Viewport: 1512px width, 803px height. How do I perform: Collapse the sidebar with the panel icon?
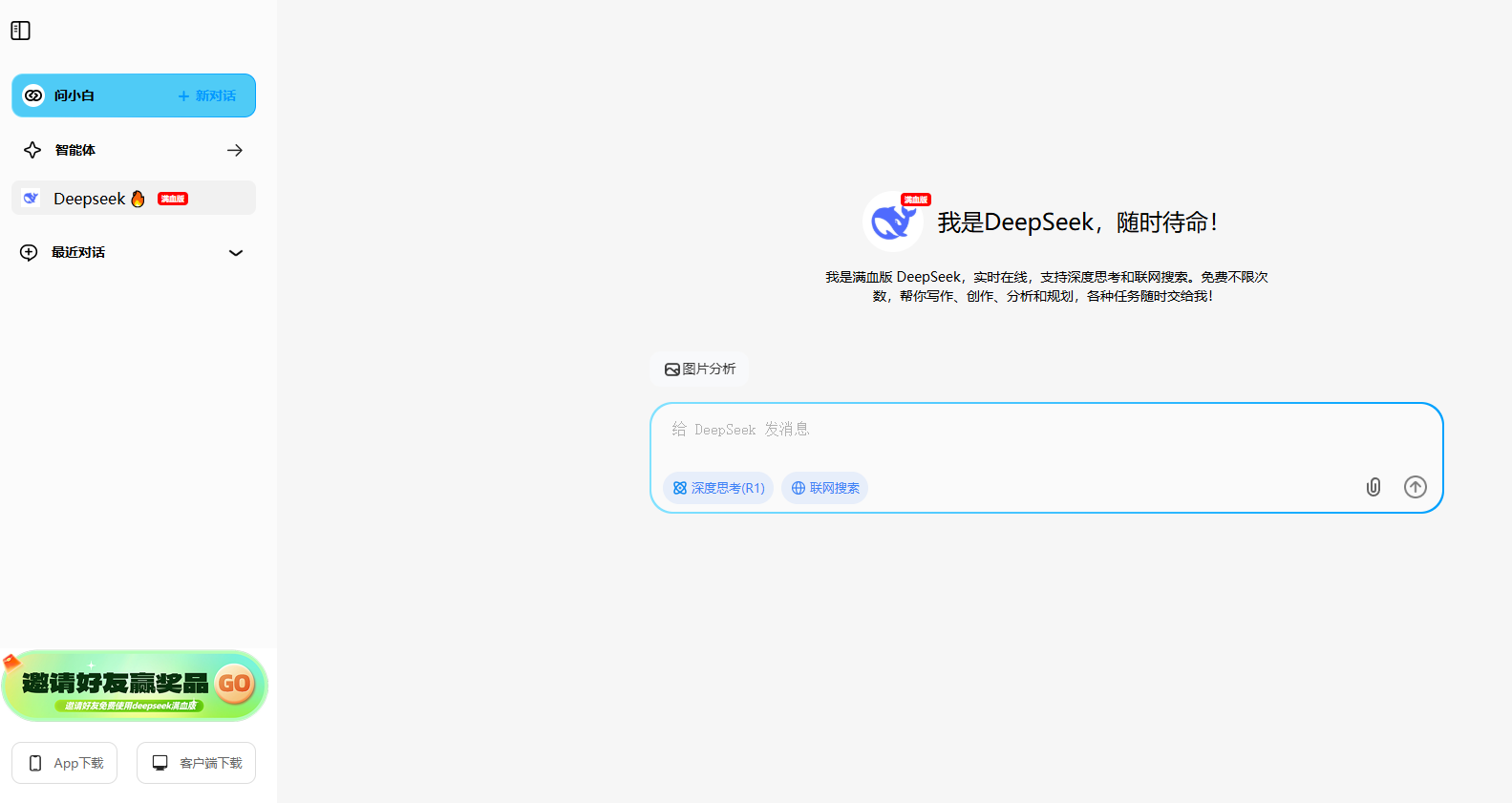click(x=20, y=31)
